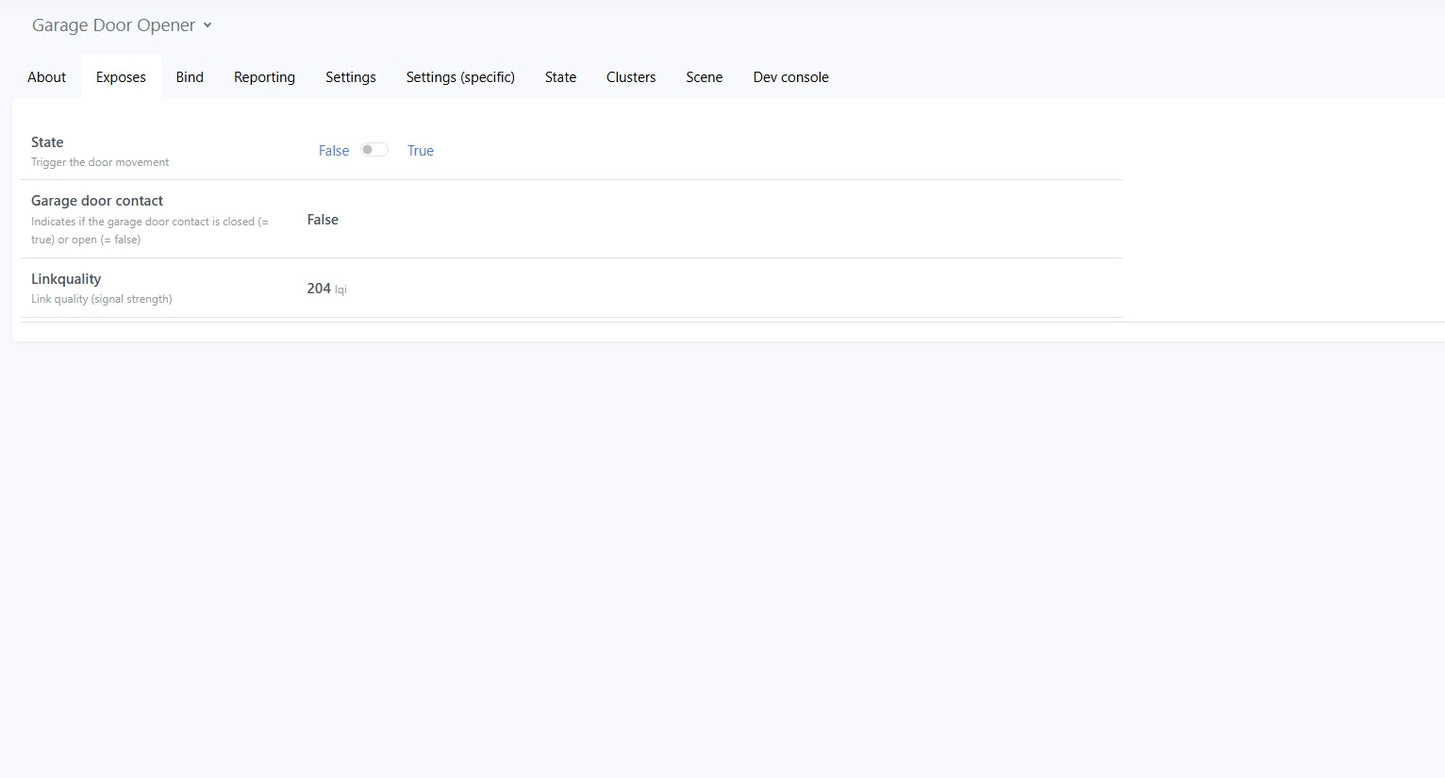Select the Garage door contact False value

coord(323,219)
